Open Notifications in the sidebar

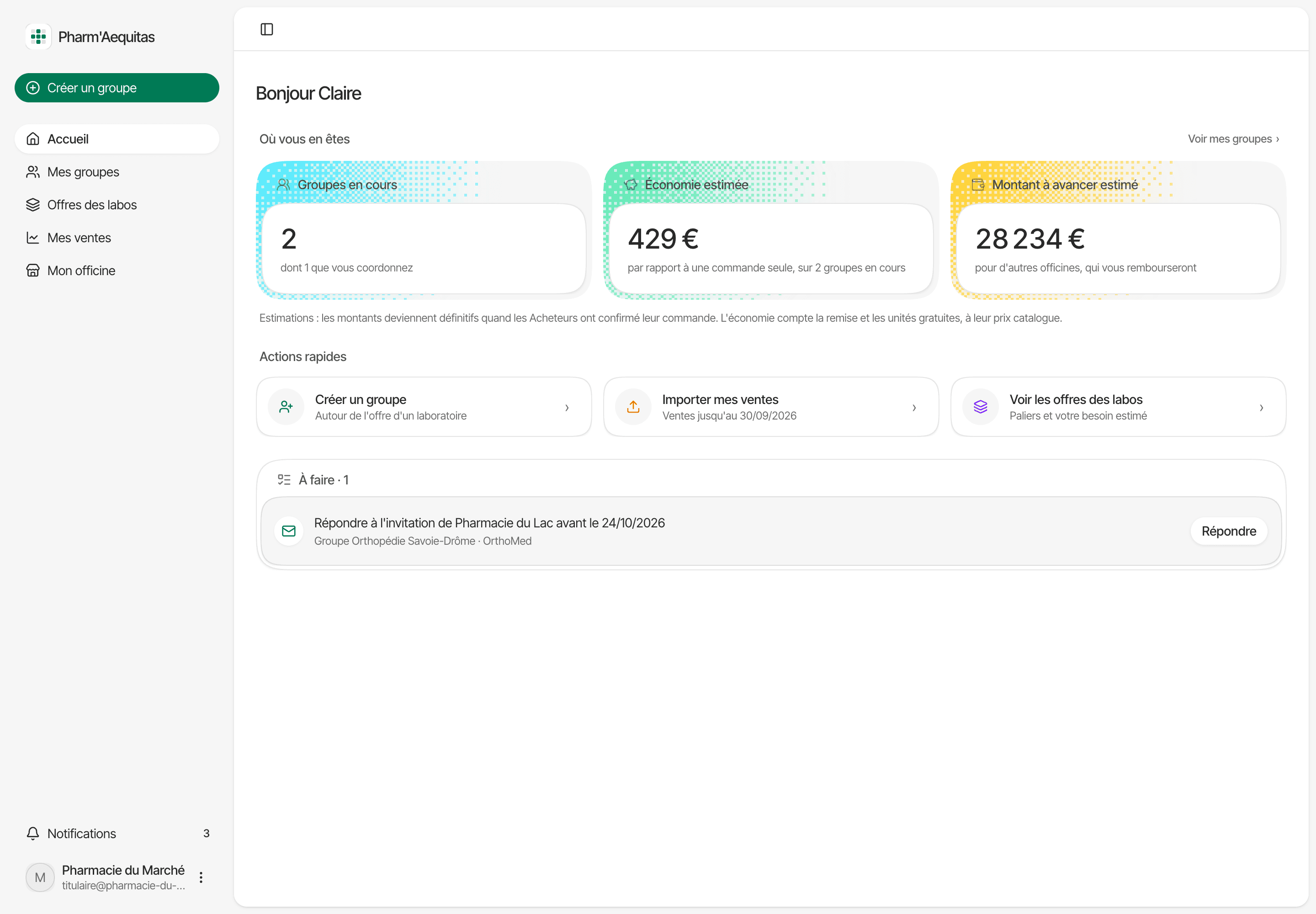tap(117, 834)
